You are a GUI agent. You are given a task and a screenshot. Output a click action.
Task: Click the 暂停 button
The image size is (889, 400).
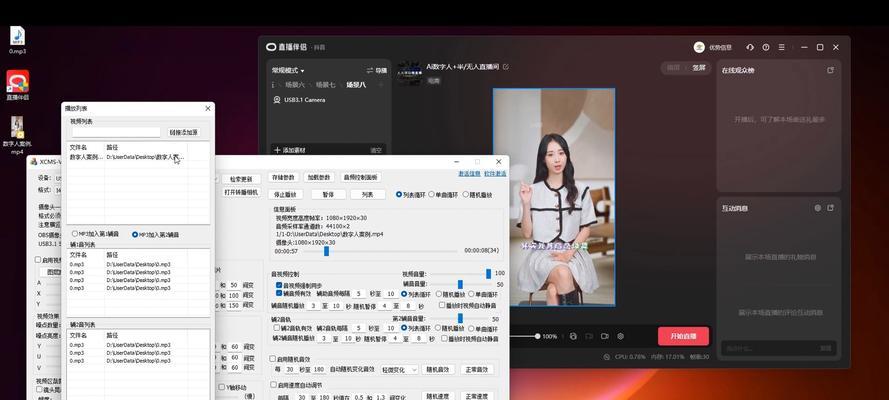coord(328,194)
